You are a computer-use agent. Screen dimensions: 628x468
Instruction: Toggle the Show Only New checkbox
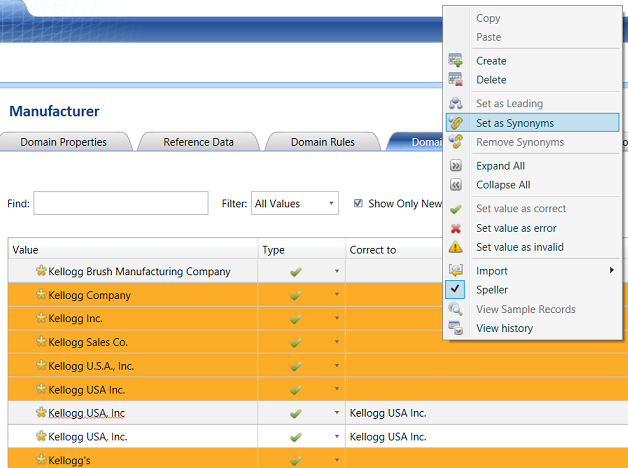pos(359,203)
